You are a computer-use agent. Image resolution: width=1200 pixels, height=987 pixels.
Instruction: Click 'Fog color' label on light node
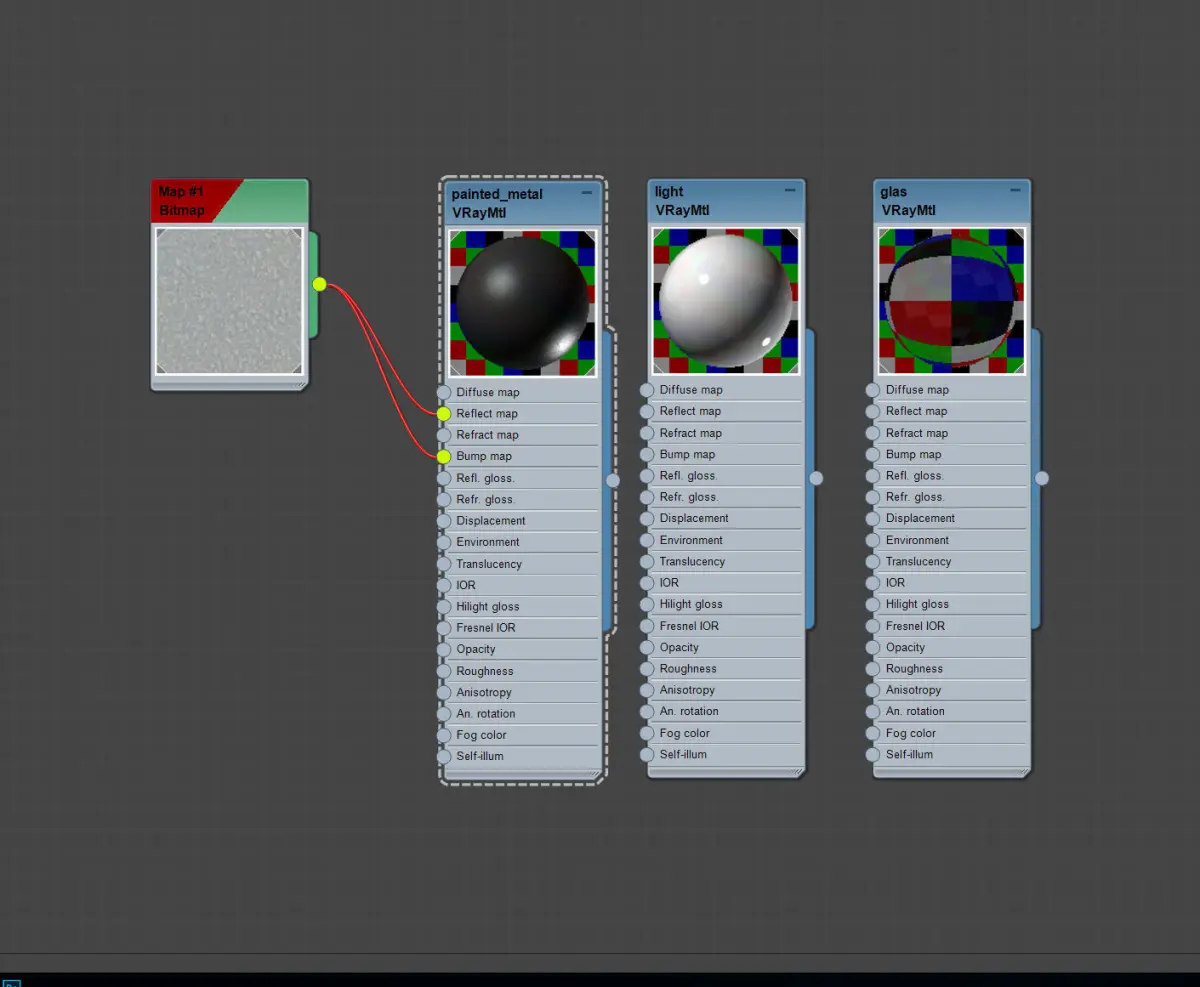(x=684, y=733)
